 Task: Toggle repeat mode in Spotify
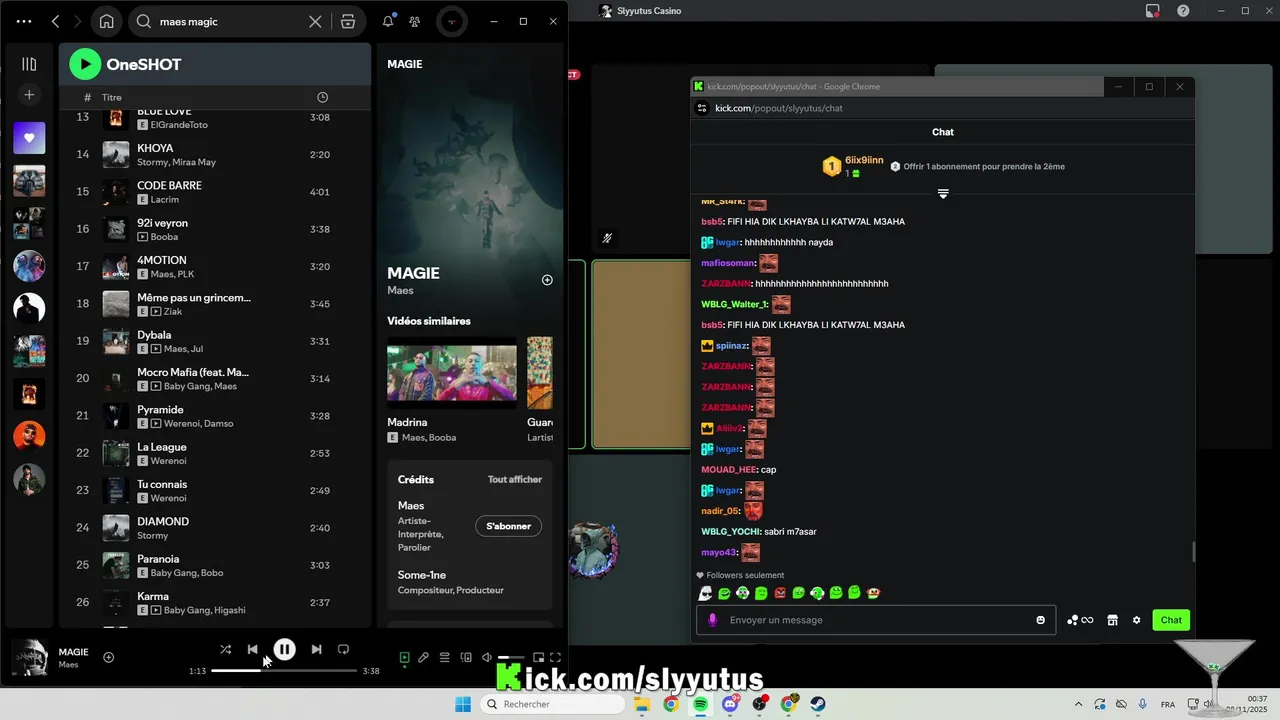click(343, 649)
